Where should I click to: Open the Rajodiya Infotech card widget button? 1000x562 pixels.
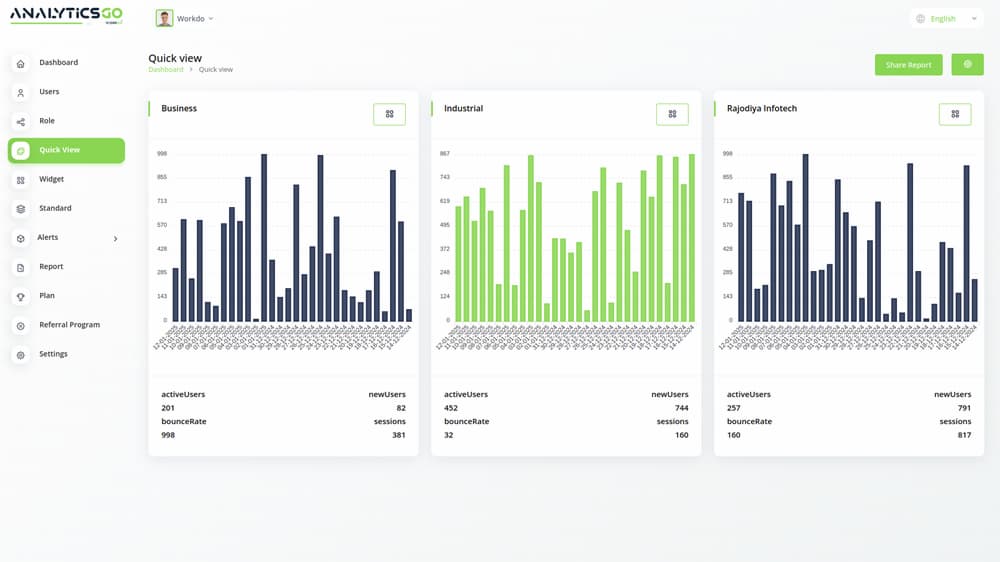pos(955,114)
